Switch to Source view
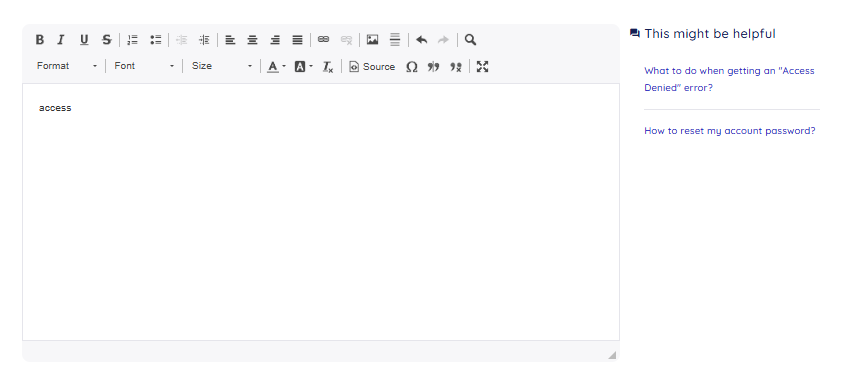862x392 pixels. coord(372,67)
